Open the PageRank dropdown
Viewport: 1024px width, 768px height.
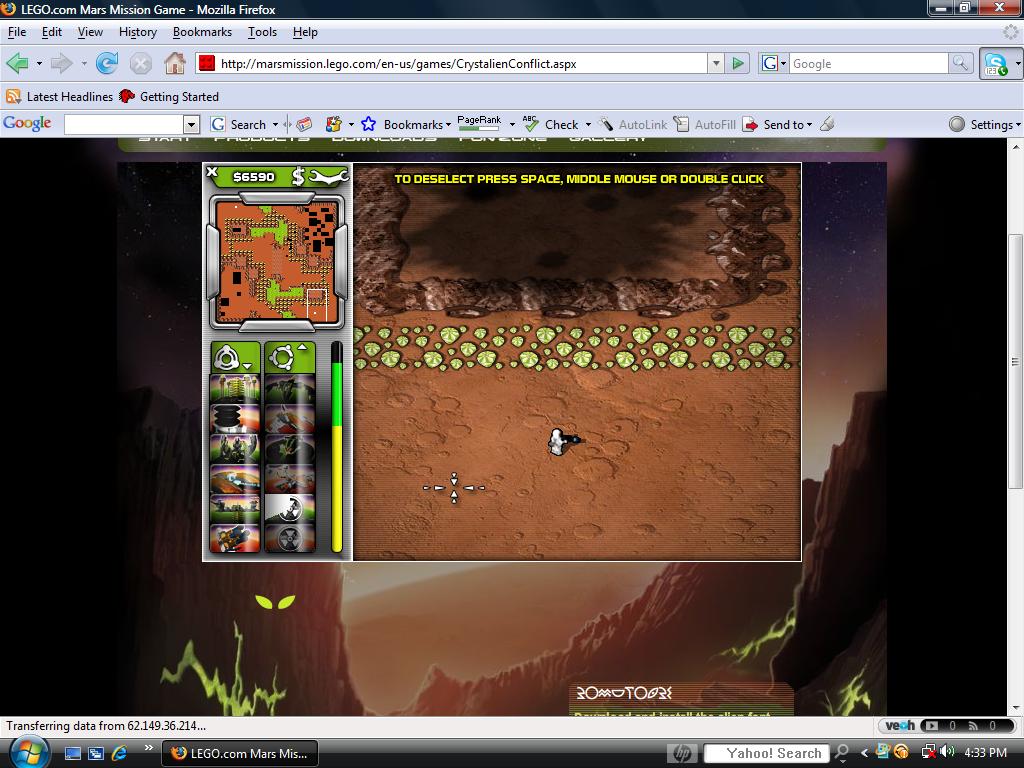pyautogui.click(x=512, y=124)
